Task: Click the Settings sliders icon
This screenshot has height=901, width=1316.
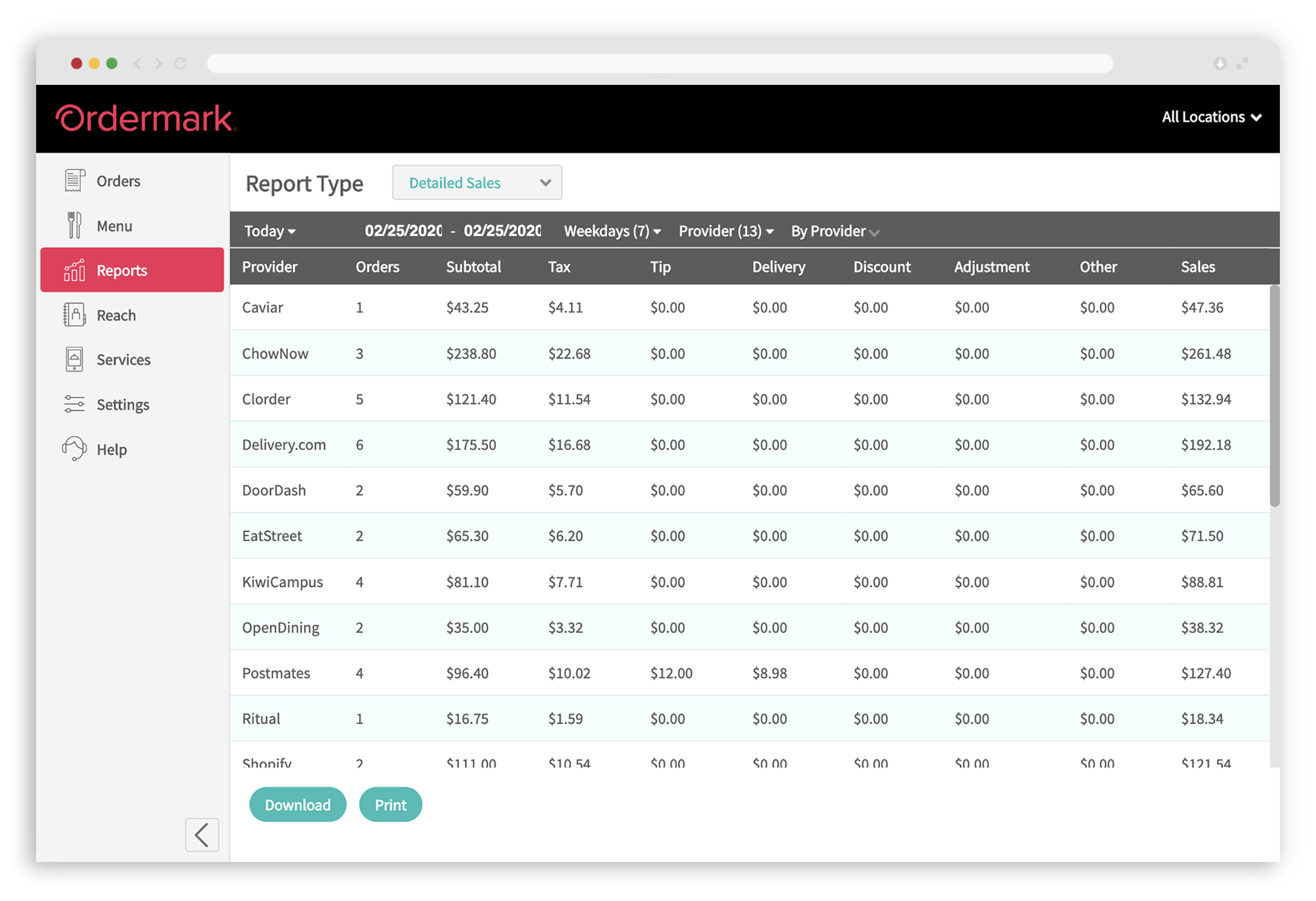Action: [x=74, y=404]
